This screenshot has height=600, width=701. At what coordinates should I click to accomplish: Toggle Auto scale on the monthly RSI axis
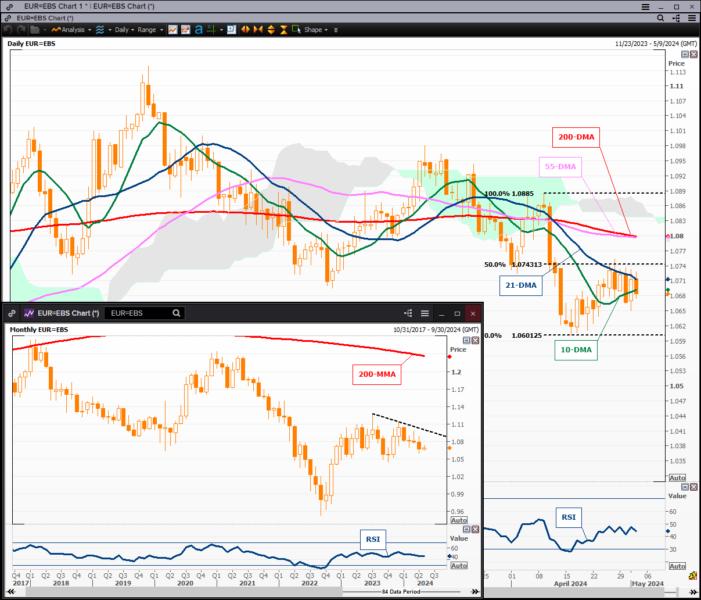[x=459, y=566]
